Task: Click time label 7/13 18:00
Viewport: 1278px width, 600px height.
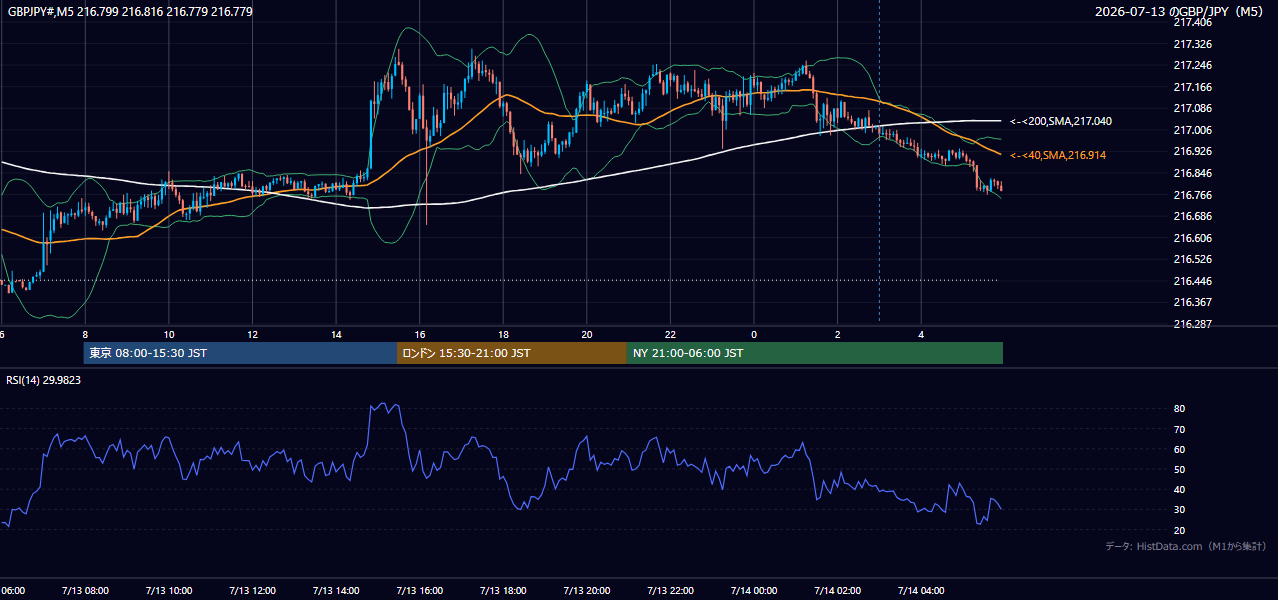Action: (503, 590)
